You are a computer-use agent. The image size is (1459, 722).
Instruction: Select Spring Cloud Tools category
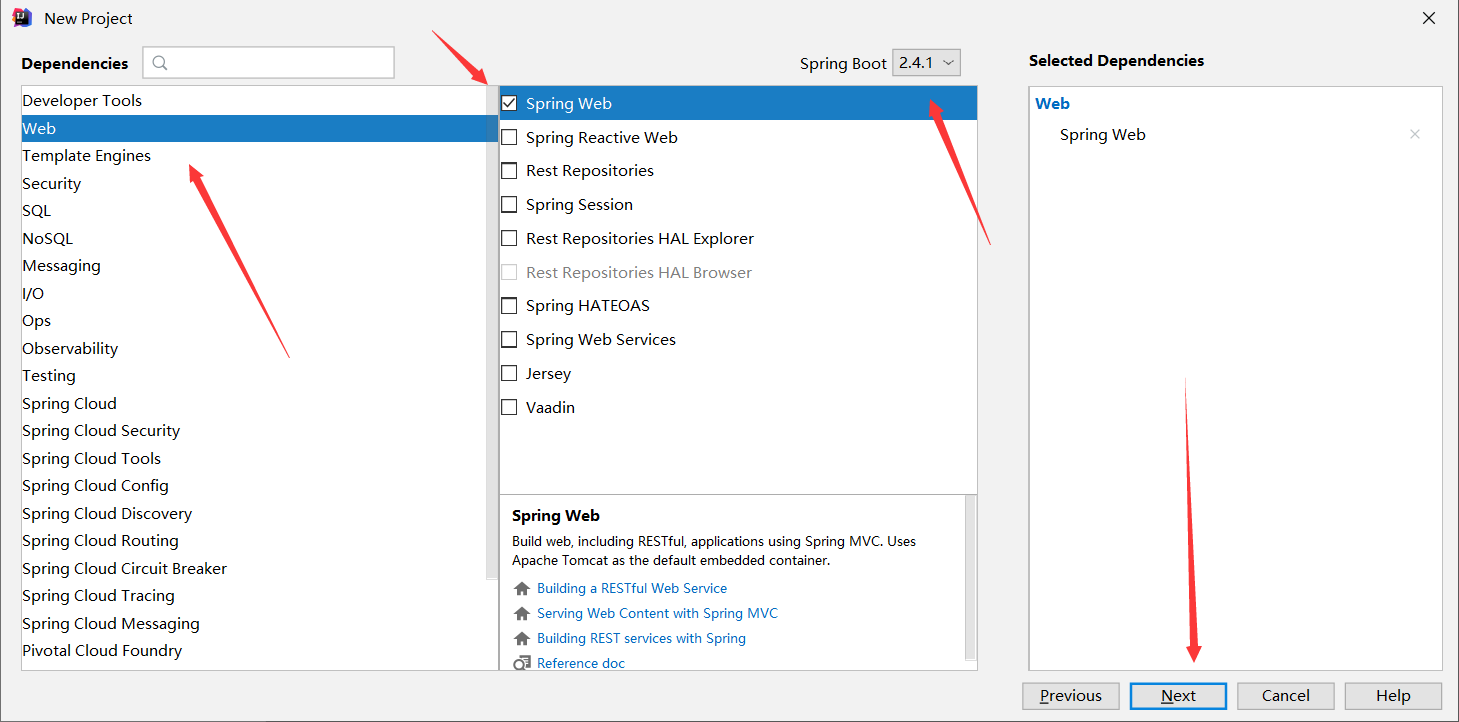[x=254, y=458]
